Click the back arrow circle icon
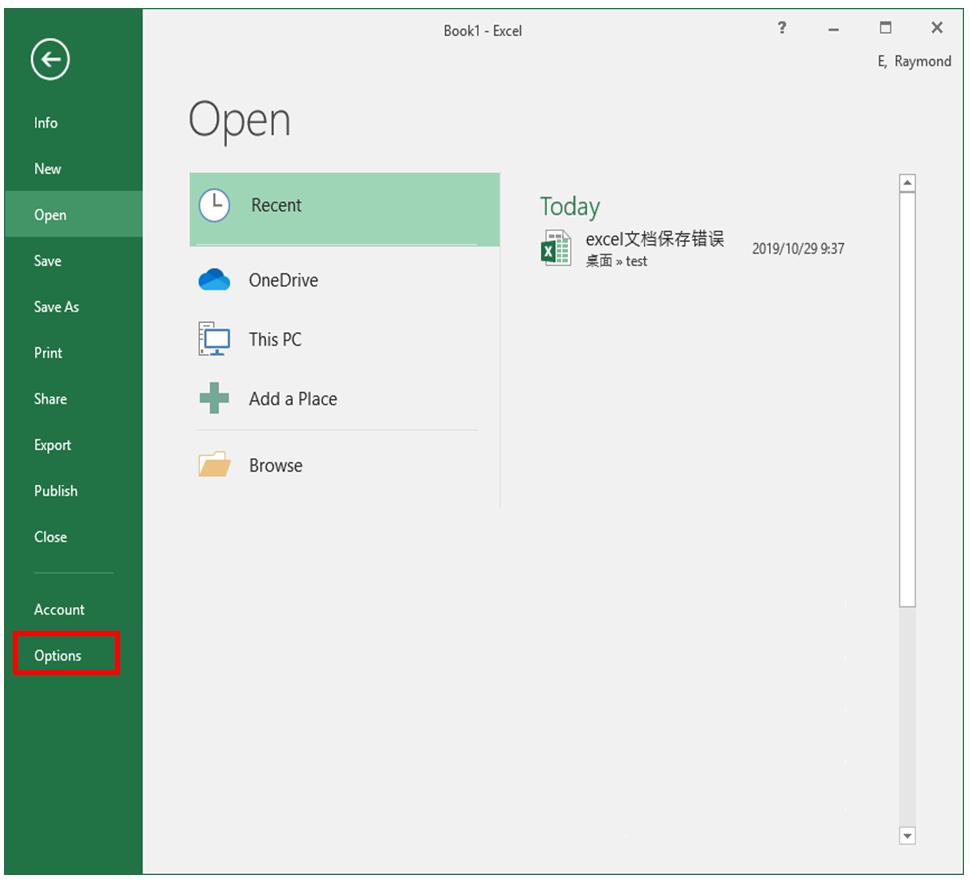Screen dimensions: 970x880 click(50, 61)
